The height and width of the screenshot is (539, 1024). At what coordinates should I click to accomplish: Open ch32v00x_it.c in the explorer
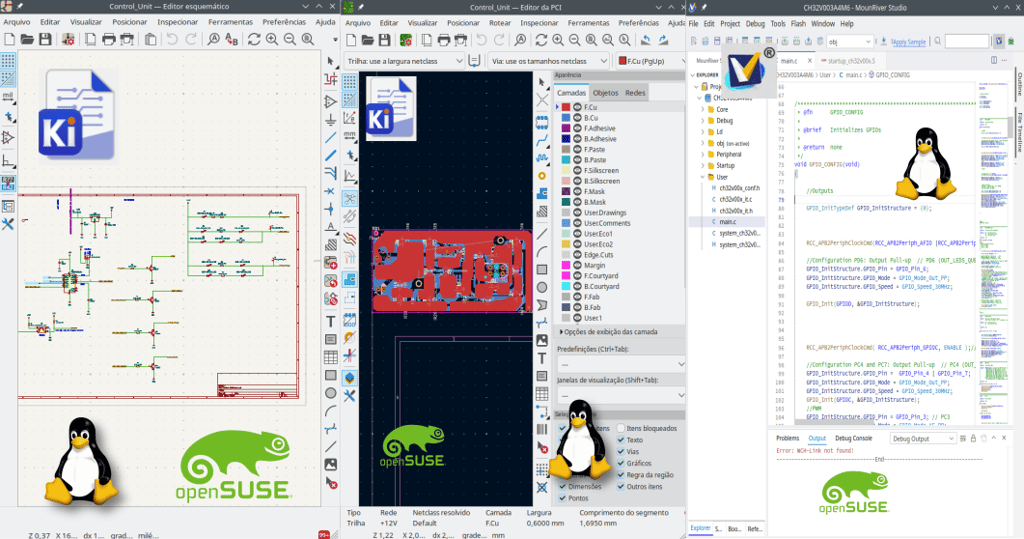coord(735,199)
